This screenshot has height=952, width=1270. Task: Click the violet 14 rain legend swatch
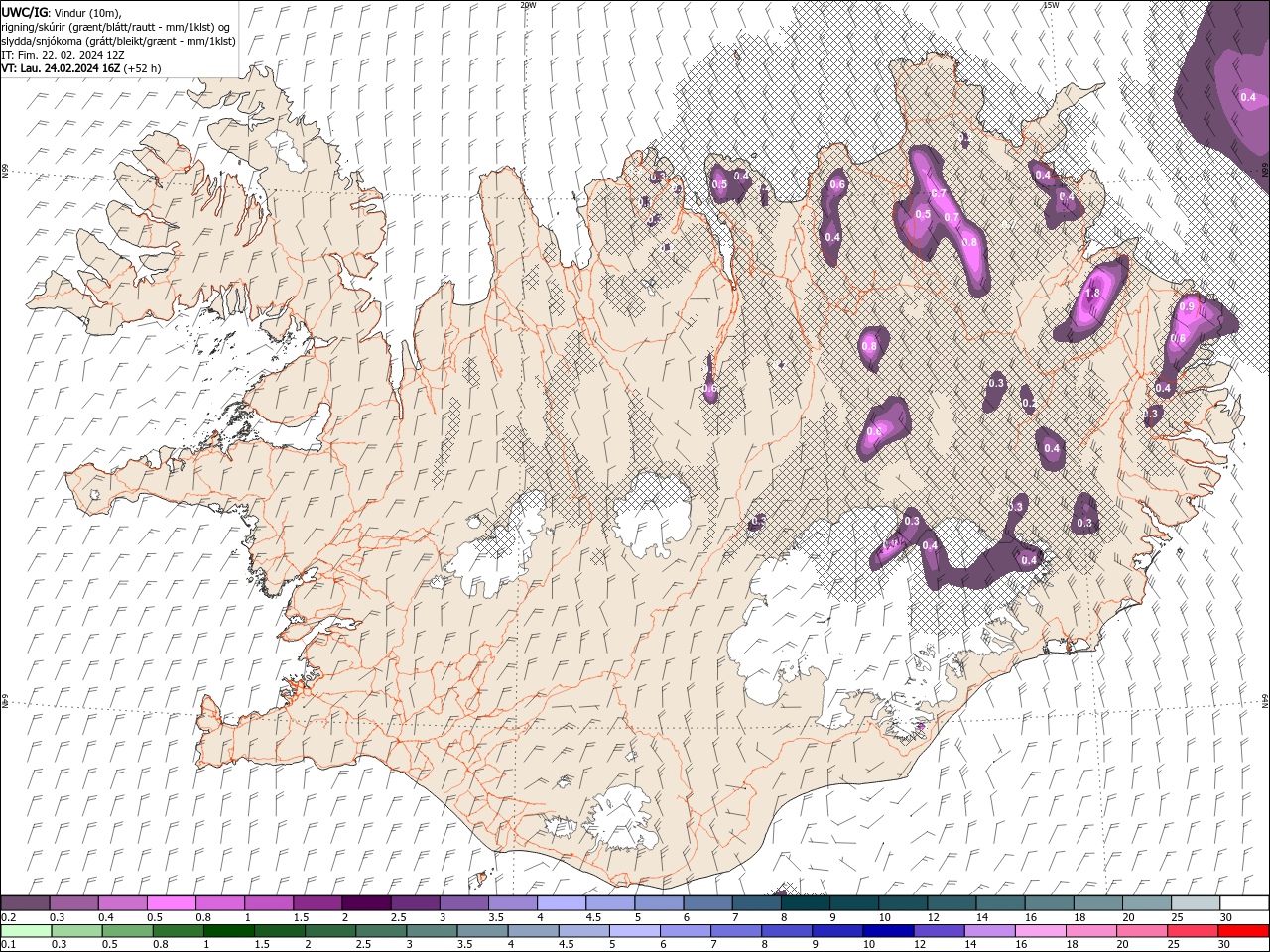pos(990,931)
